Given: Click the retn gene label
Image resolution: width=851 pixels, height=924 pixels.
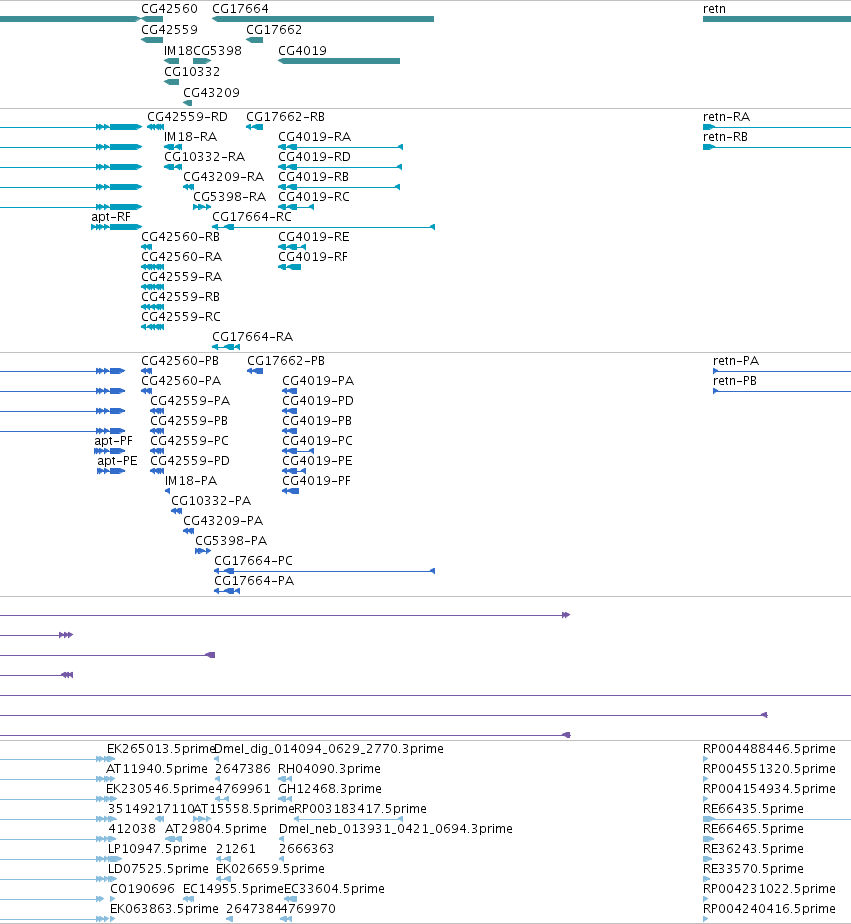Looking at the screenshot, I should click(714, 9).
